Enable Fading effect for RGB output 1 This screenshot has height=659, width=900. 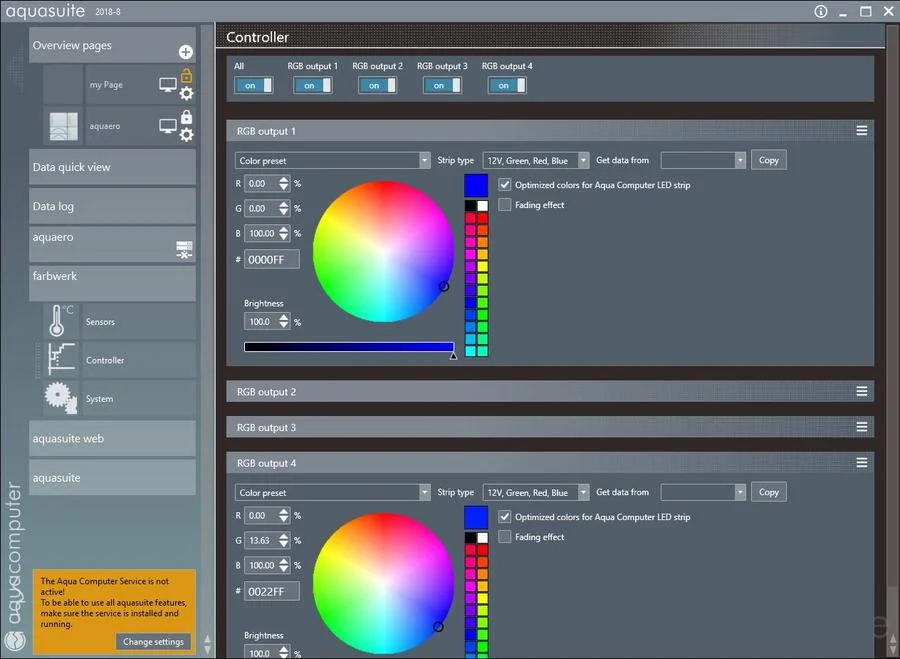[505, 205]
